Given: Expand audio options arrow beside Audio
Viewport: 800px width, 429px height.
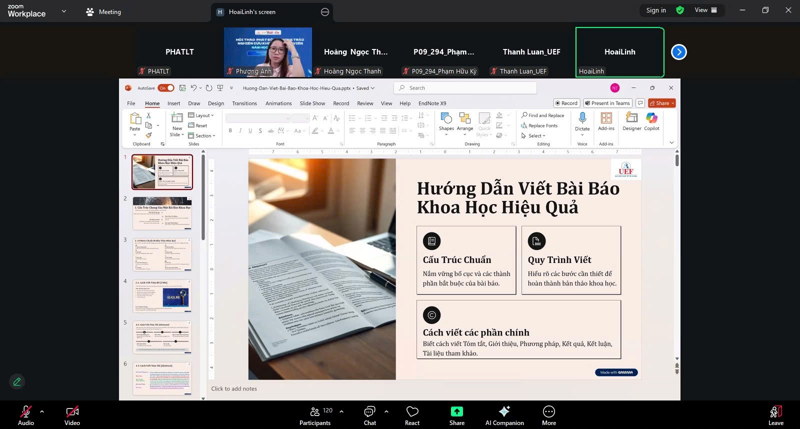Looking at the screenshot, I should click(x=41, y=411).
